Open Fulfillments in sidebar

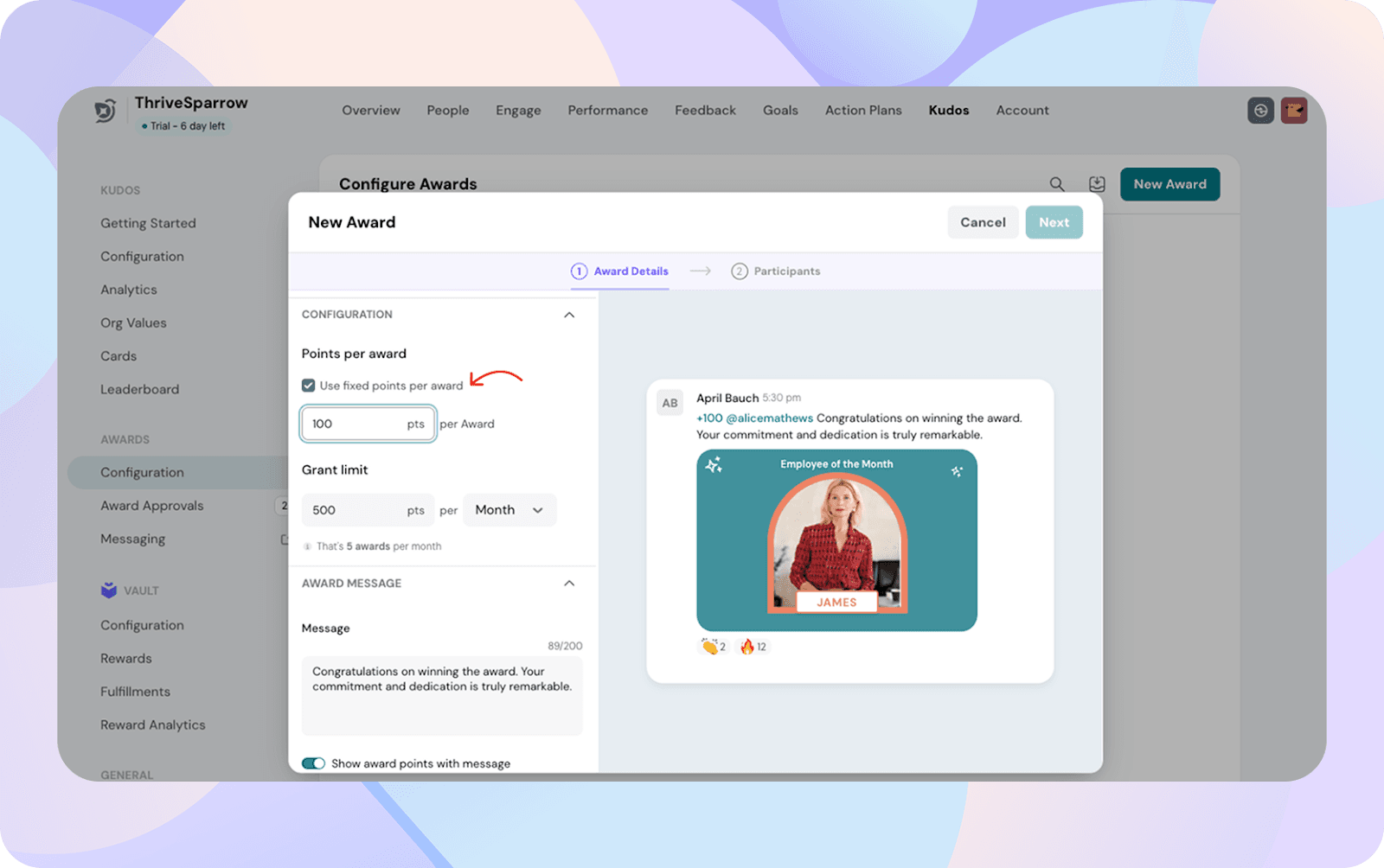[135, 692]
